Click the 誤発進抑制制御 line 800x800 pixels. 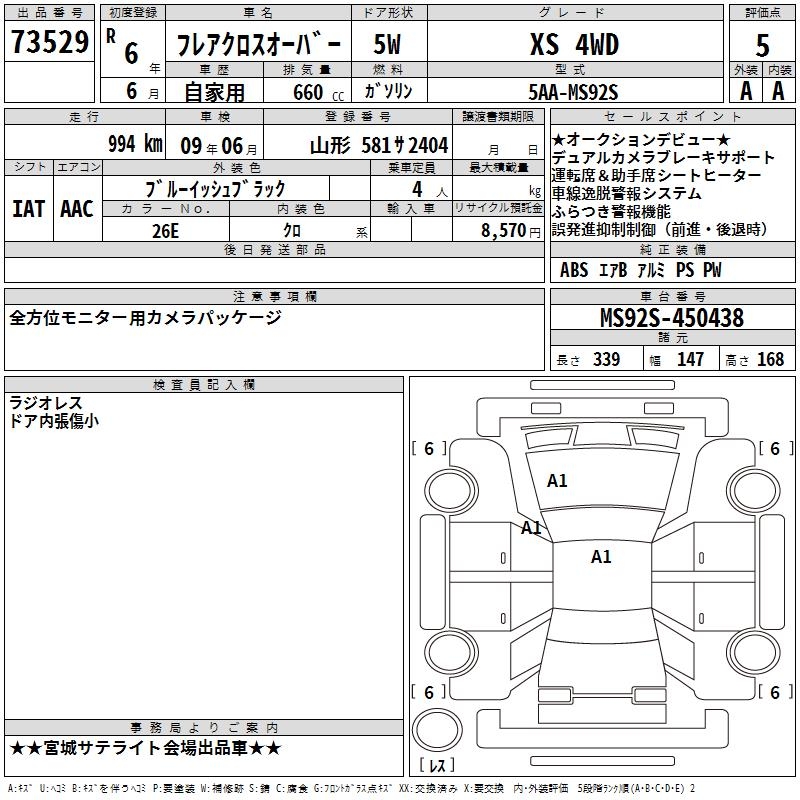[659, 229]
